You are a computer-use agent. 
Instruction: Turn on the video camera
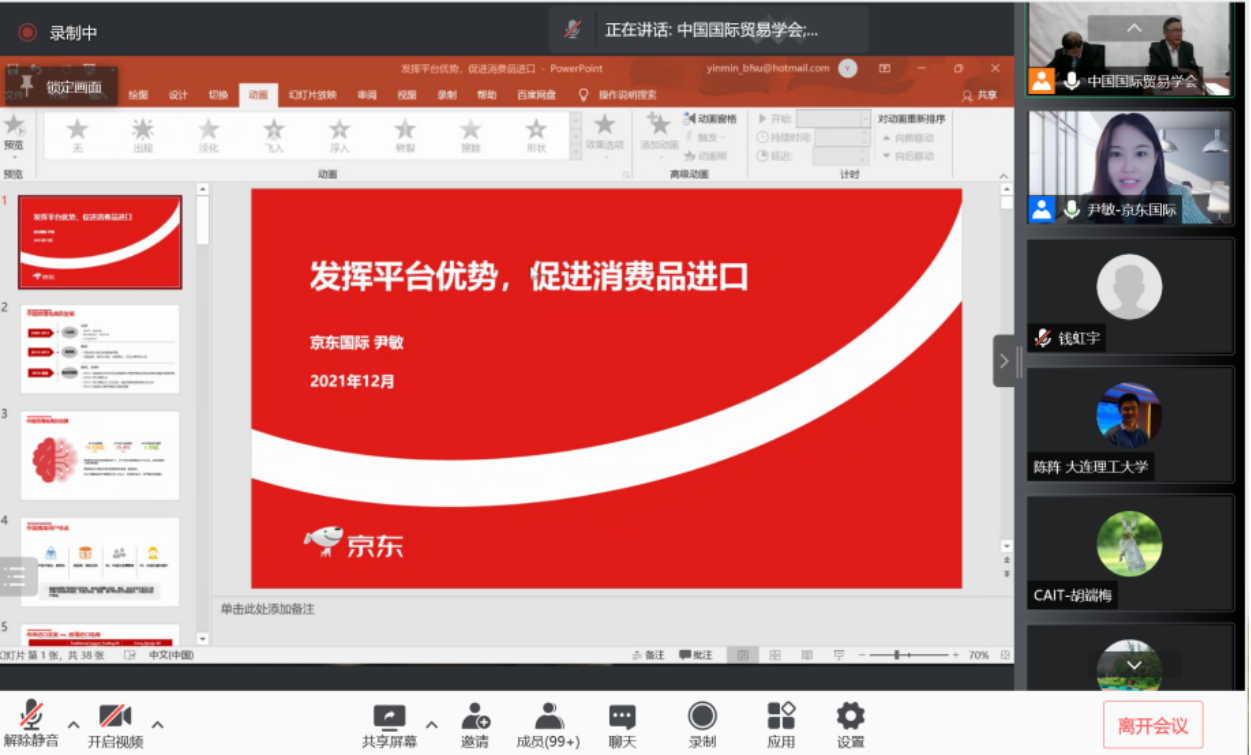[115, 716]
